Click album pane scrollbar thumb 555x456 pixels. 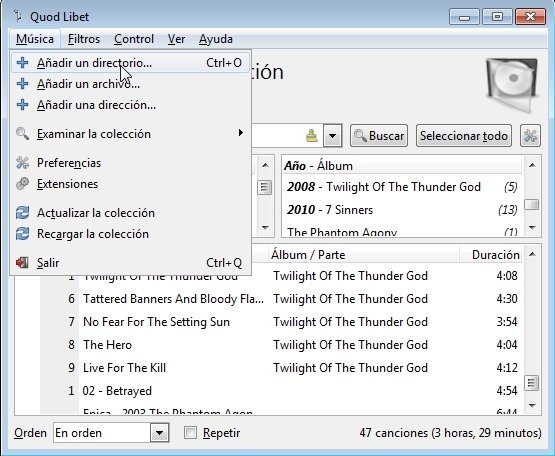(x=532, y=204)
